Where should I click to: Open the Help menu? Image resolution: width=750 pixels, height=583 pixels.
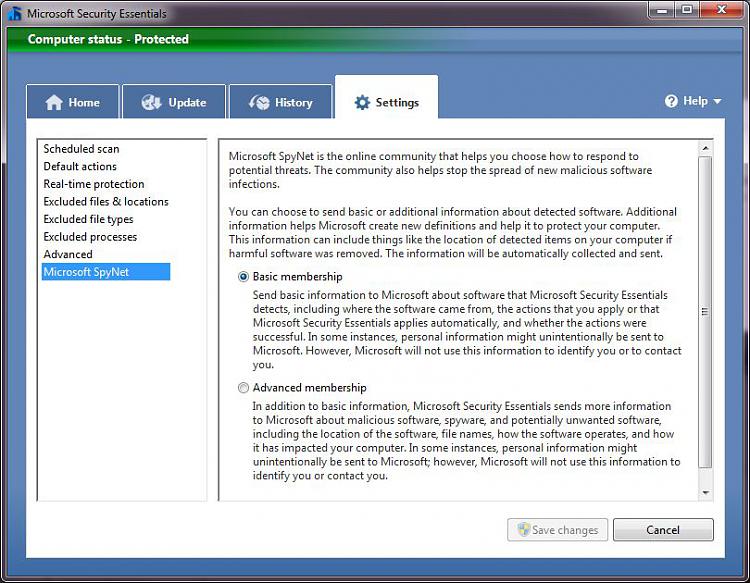[x=693, y=101]
